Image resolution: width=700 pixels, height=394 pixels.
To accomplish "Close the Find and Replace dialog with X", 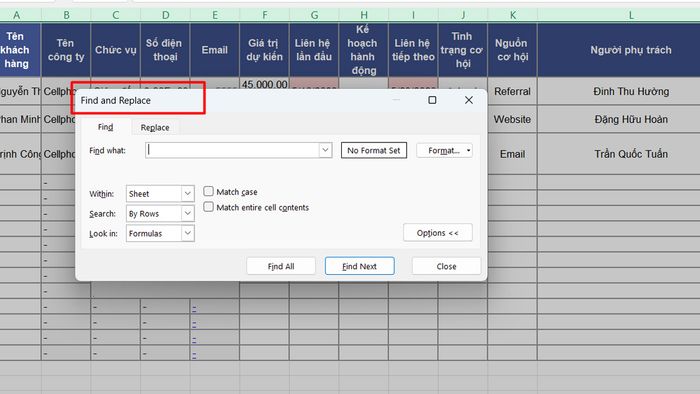I will [x=469, y=100].
